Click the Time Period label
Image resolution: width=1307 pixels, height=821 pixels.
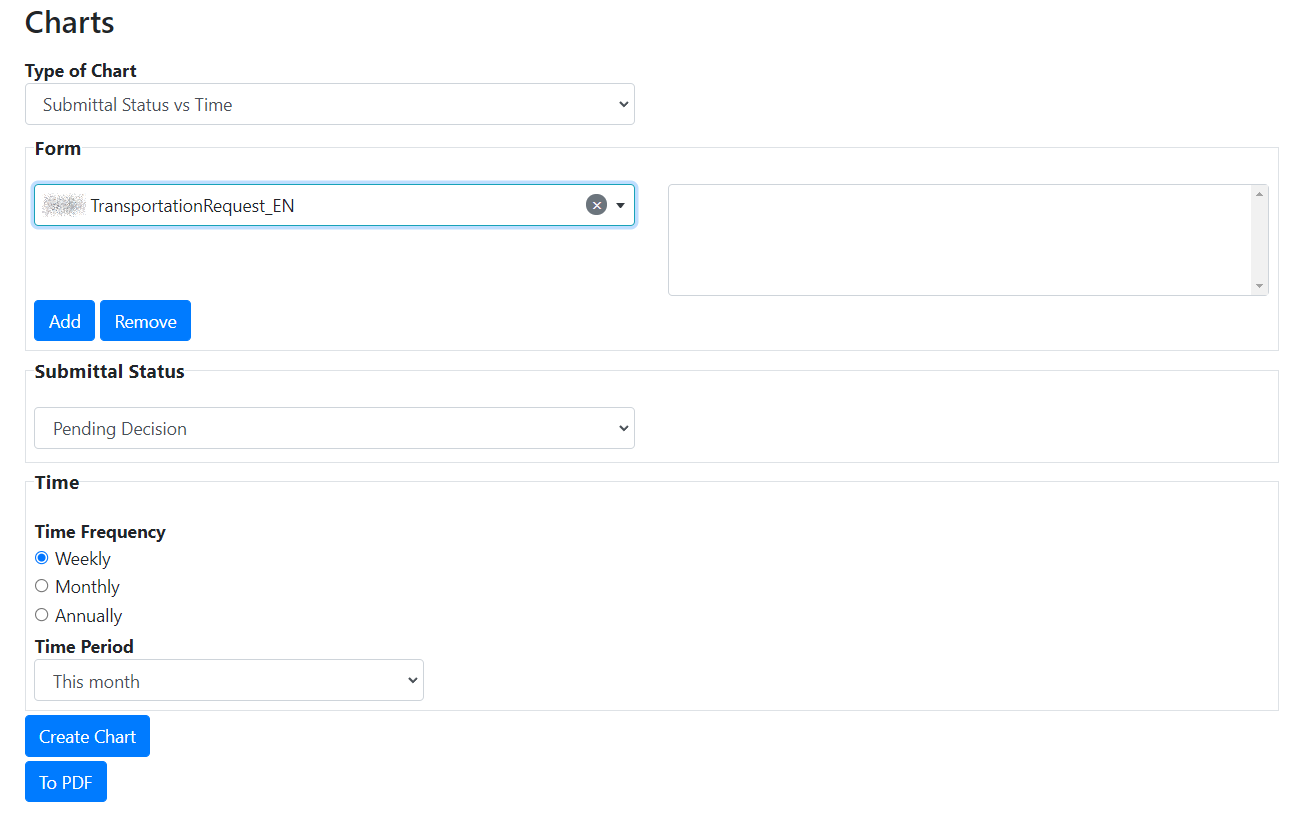pos(84,646)
